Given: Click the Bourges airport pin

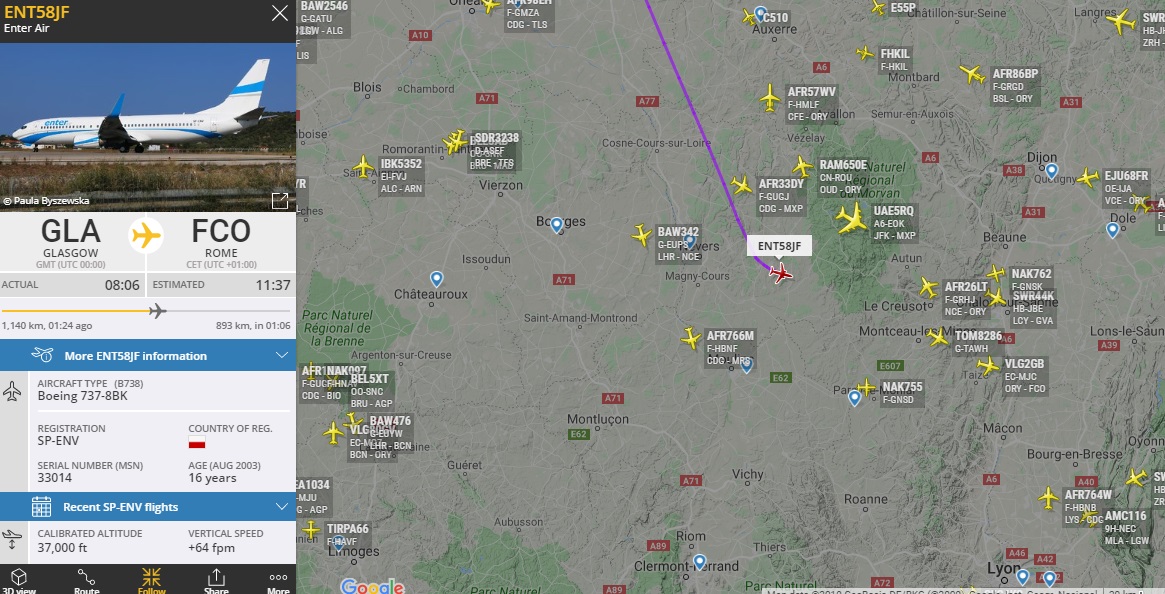Looking at the screenshot, I should [x=556, y=225].
